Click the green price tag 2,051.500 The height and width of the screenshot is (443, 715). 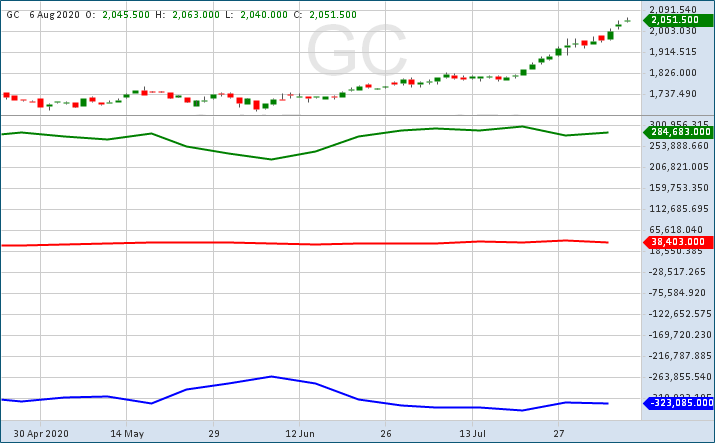pos(678,20)
